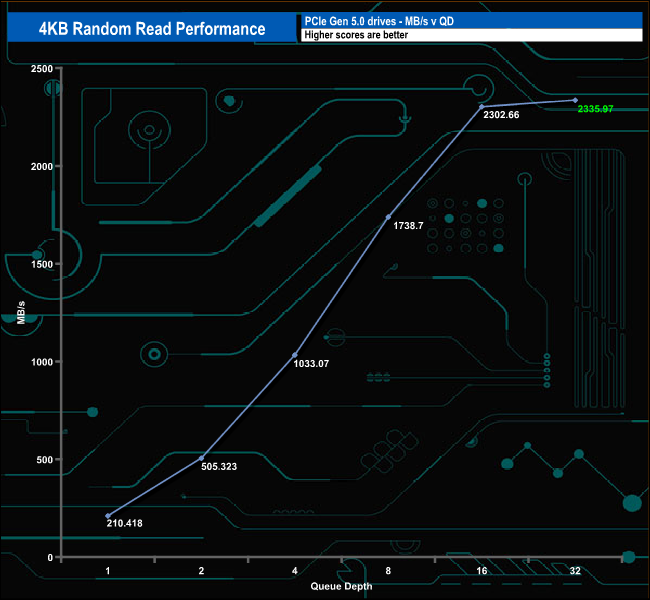Select the data point at queue depth 8
650x600 pixels.
[388, 217]
